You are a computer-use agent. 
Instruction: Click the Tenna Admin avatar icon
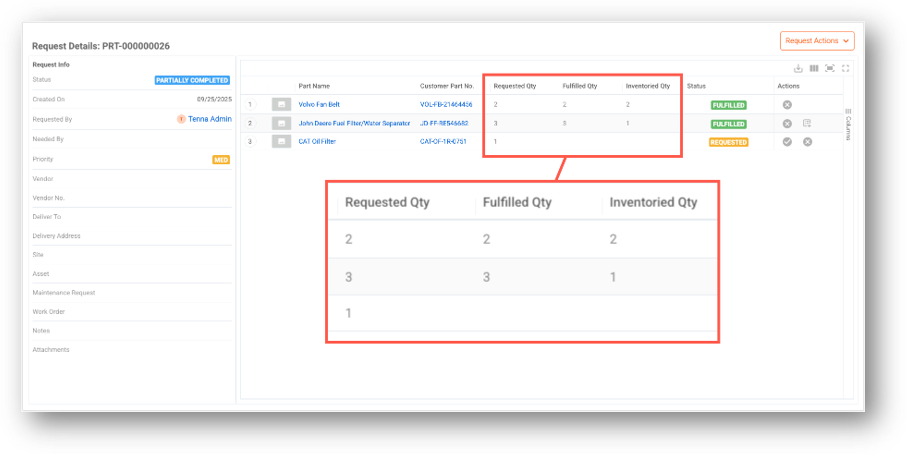181,119
